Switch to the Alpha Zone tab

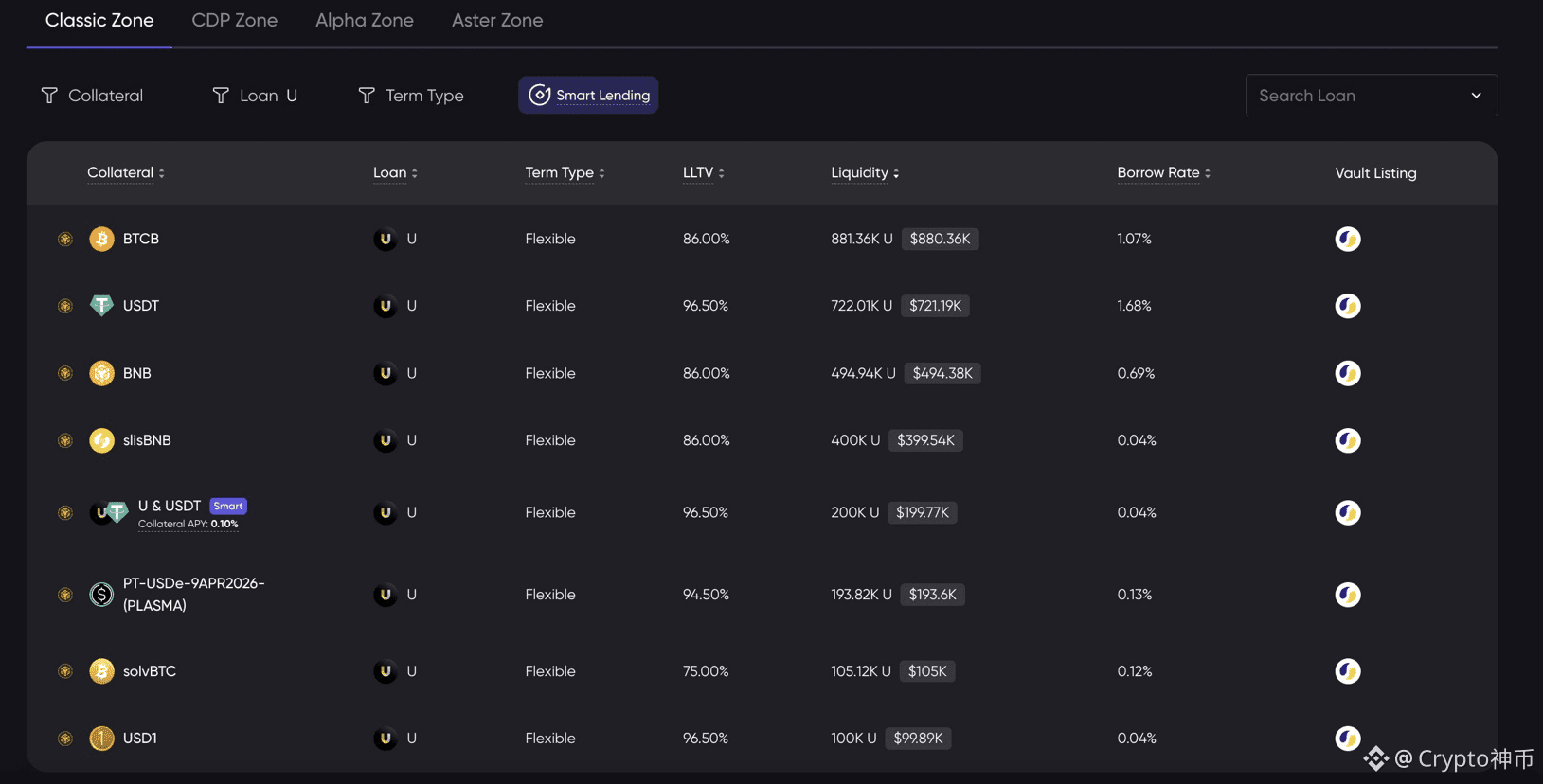pos(364,21)
